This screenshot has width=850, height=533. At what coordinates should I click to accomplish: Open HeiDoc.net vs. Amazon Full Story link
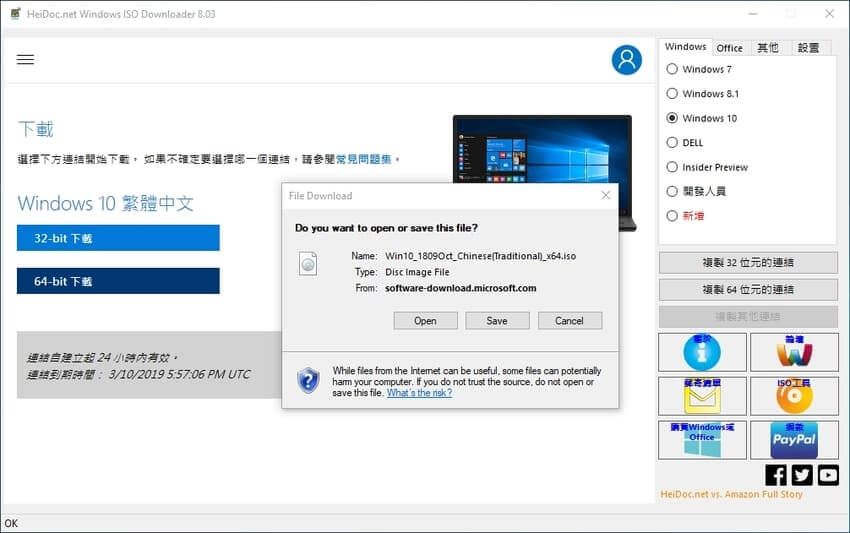(x=731, y=494)
